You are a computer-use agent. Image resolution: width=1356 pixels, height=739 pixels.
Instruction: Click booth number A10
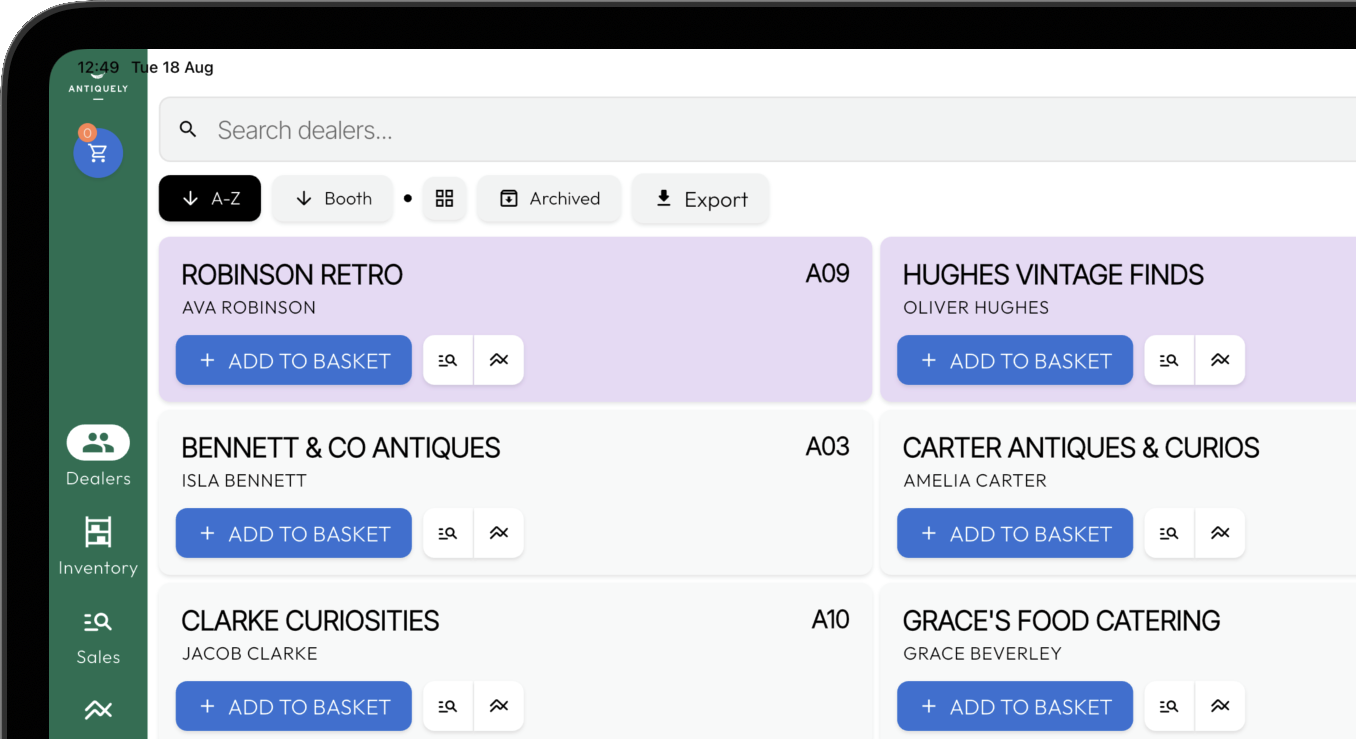tap(830, 620)
